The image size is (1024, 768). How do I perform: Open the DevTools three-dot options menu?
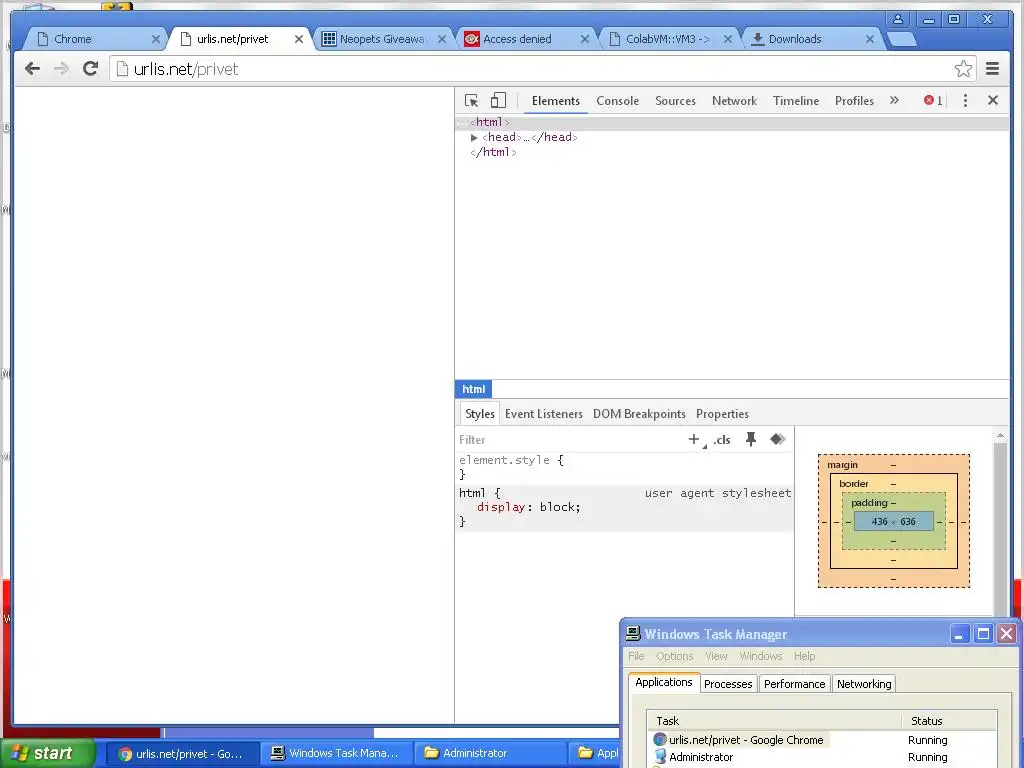coord(965,101)
